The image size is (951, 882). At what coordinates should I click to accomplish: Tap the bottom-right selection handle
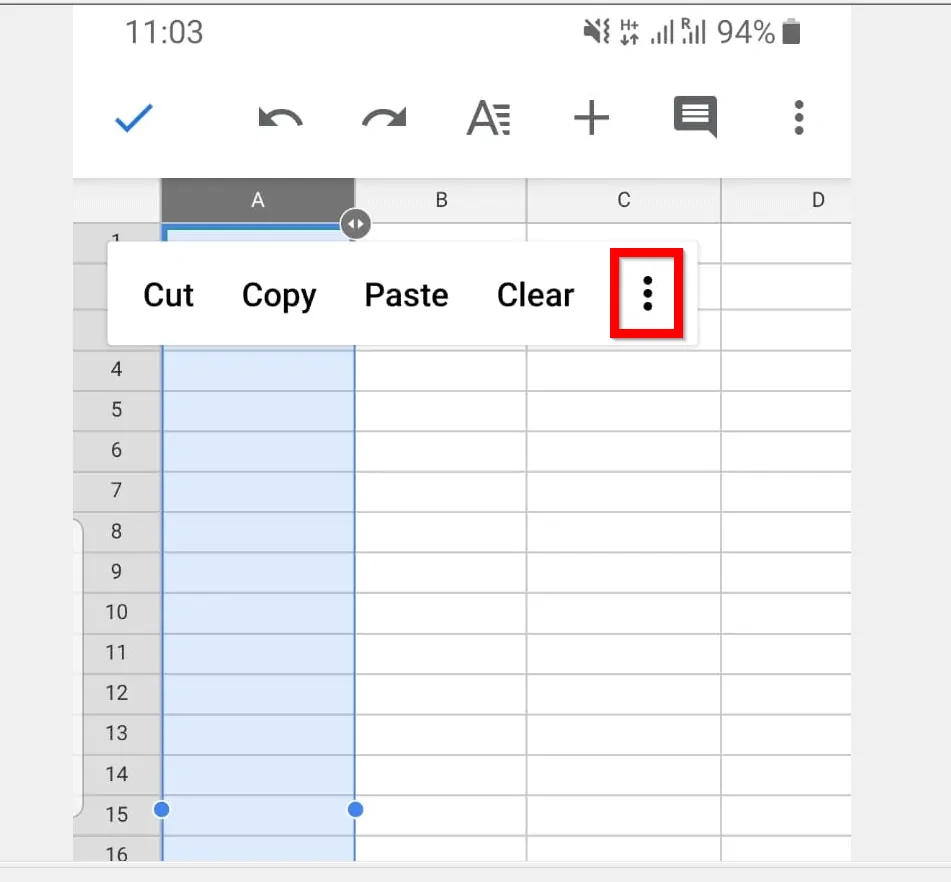click(x=355, y=809)
